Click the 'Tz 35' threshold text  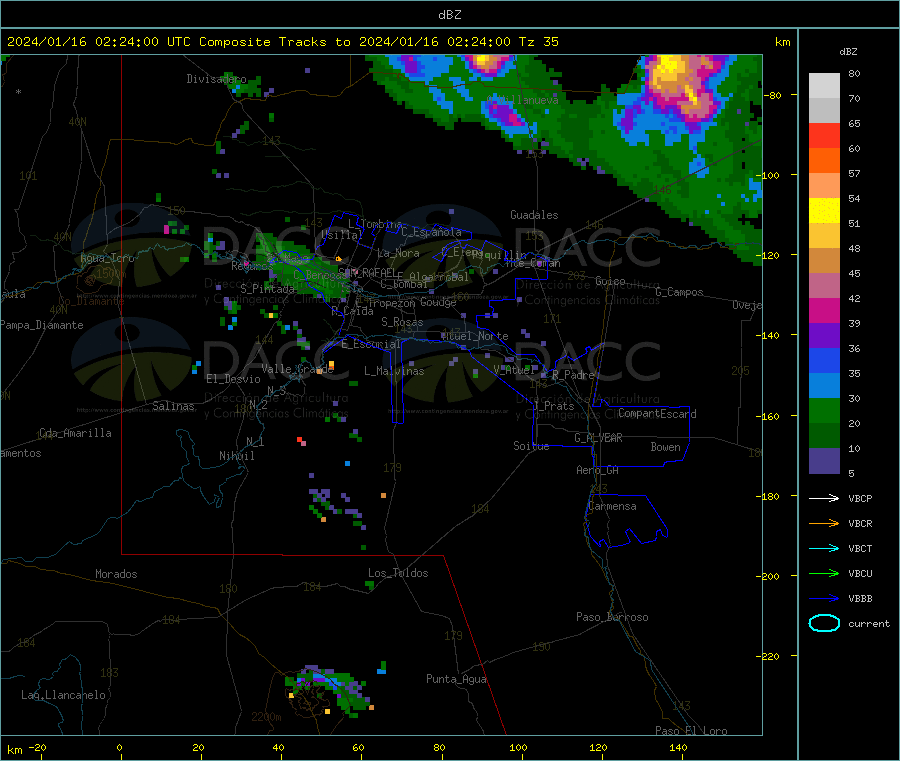tap(539, 42)
